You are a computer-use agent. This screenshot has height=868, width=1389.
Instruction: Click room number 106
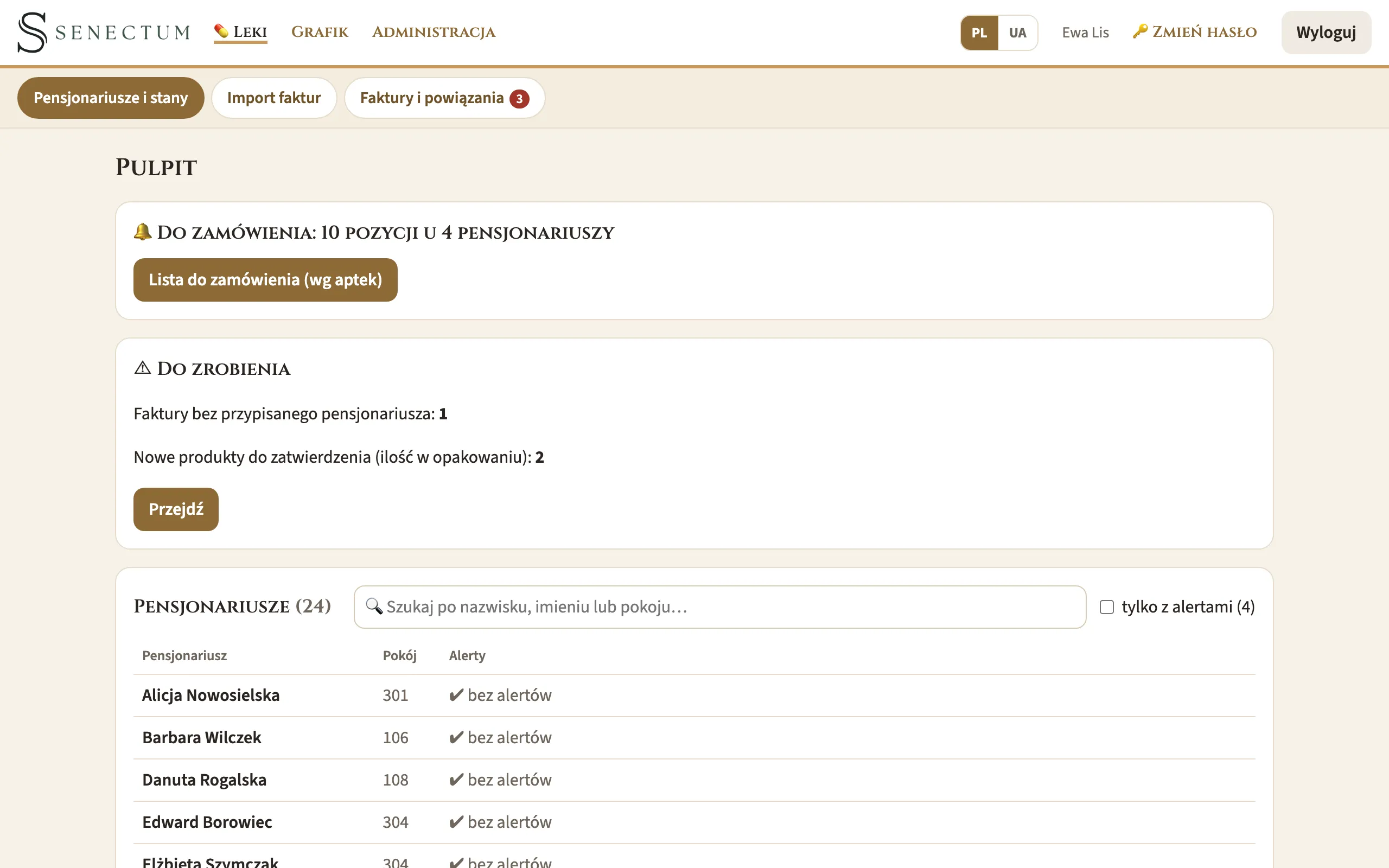point(396,738)
